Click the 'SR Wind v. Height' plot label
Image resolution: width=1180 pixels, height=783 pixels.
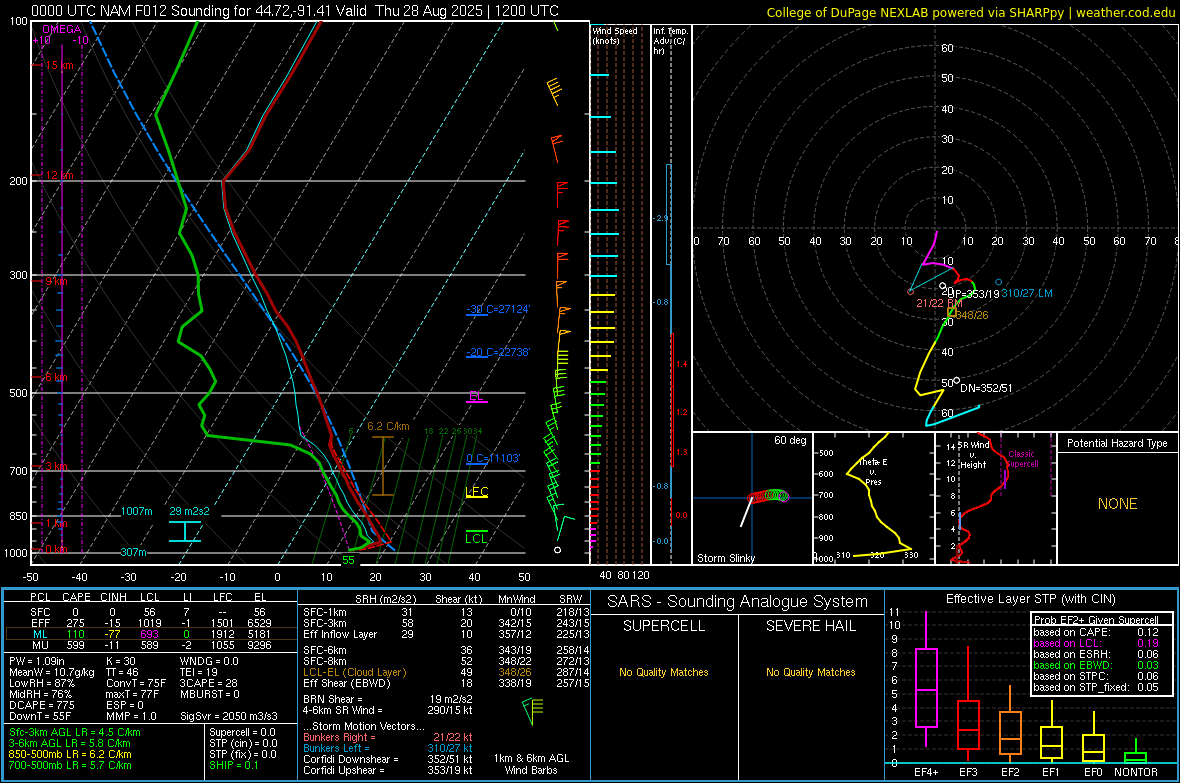(x=974, y=455)
